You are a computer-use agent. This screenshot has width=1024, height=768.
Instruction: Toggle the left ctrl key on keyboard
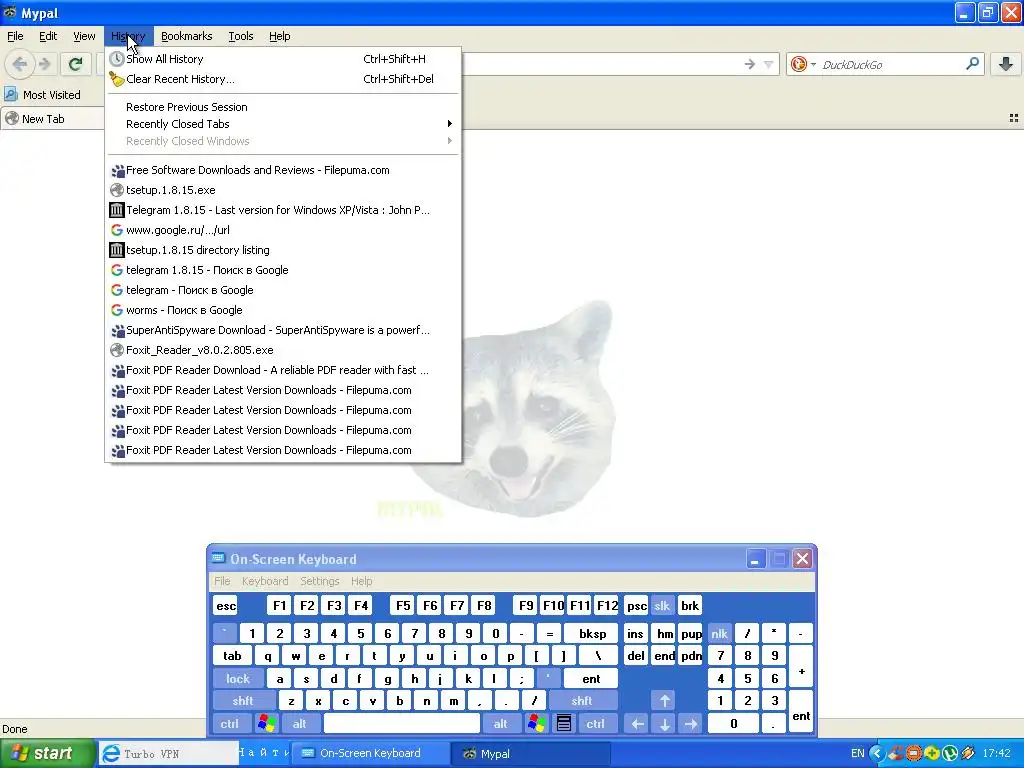[229, 724]
